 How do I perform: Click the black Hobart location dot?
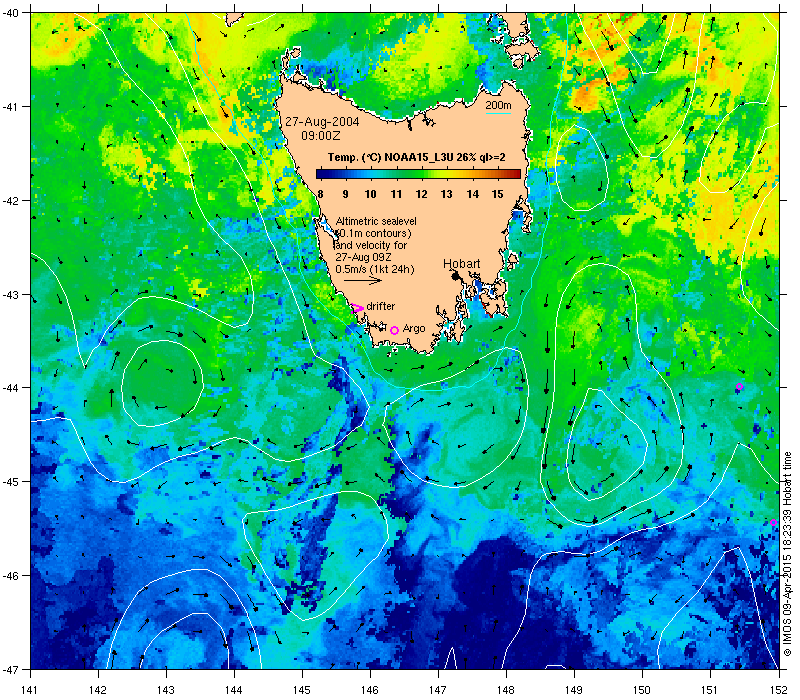(456, 276)
